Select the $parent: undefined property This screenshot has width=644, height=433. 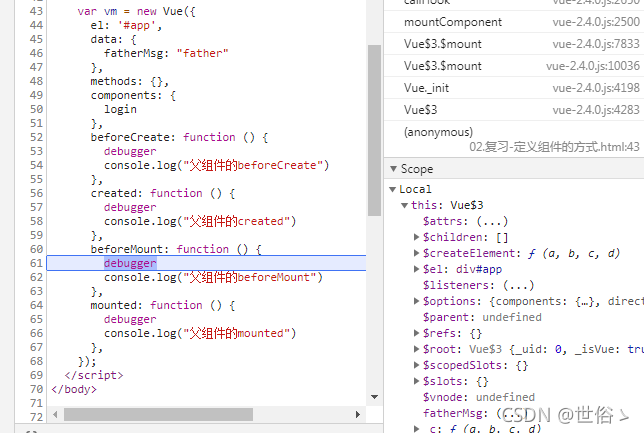pos(482,317)
